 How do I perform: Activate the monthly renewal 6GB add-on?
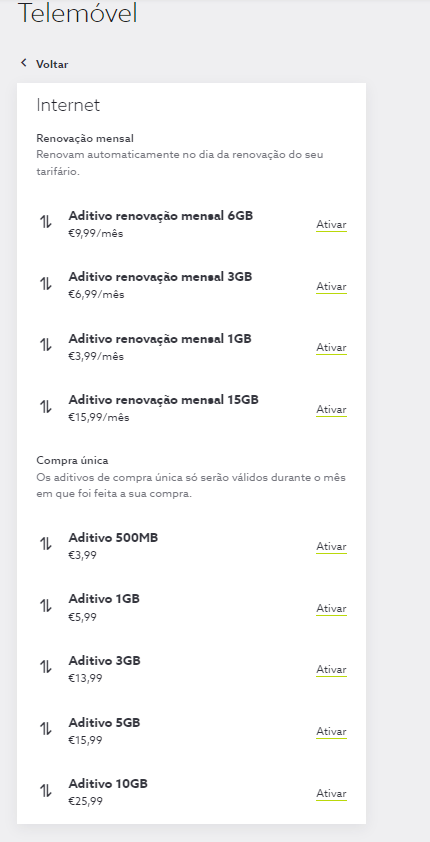[x=331, y=224]
